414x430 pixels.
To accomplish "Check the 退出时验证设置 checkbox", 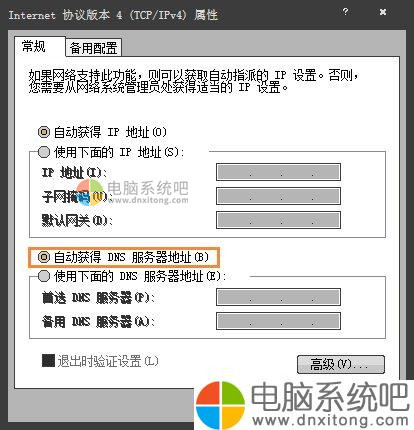I will click(48, 361).
